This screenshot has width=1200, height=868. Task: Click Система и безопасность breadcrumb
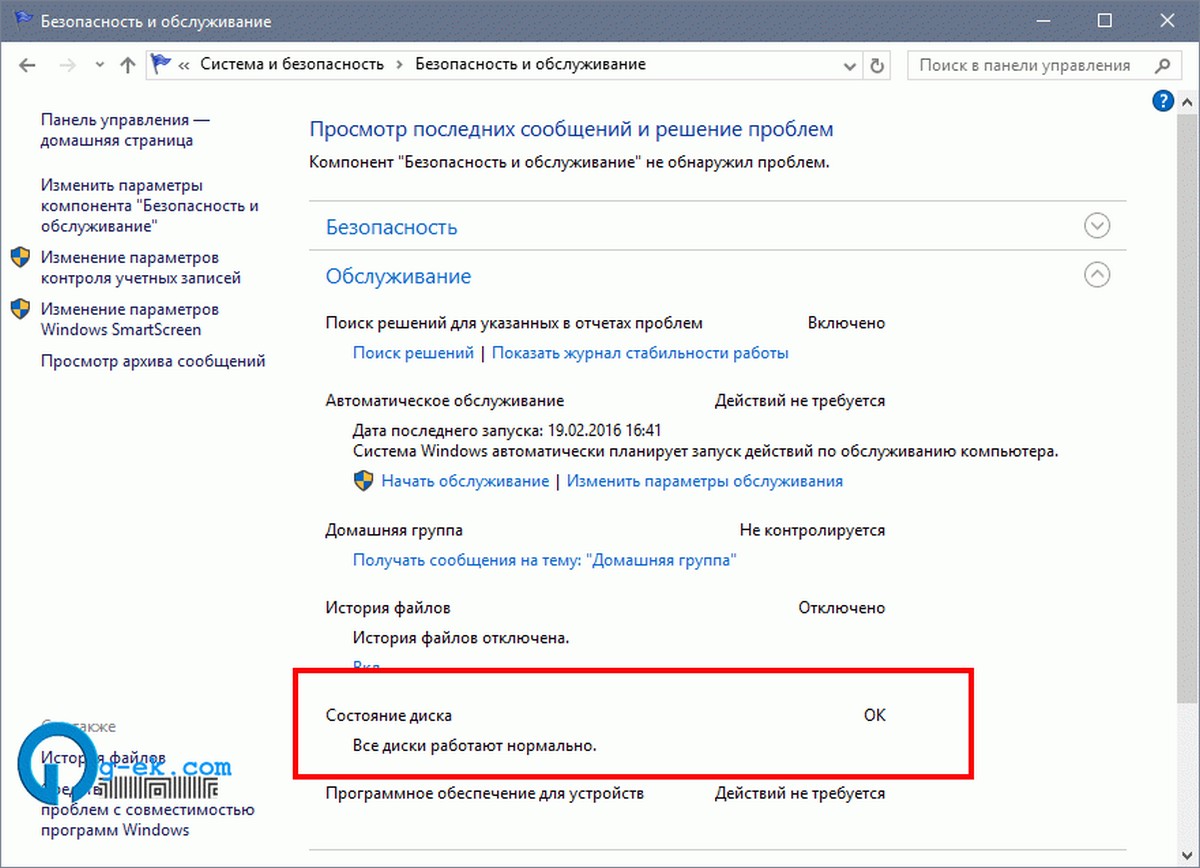click(x=292, y=64)
